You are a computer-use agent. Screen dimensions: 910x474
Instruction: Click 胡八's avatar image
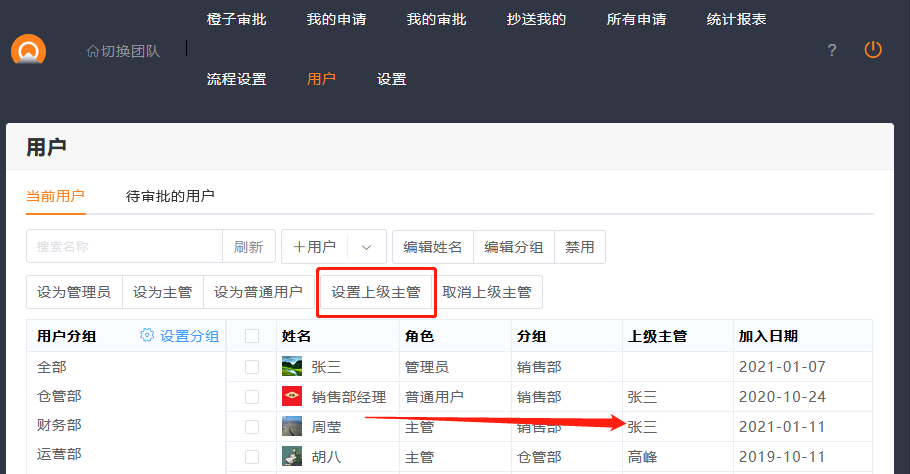[292, 457]
